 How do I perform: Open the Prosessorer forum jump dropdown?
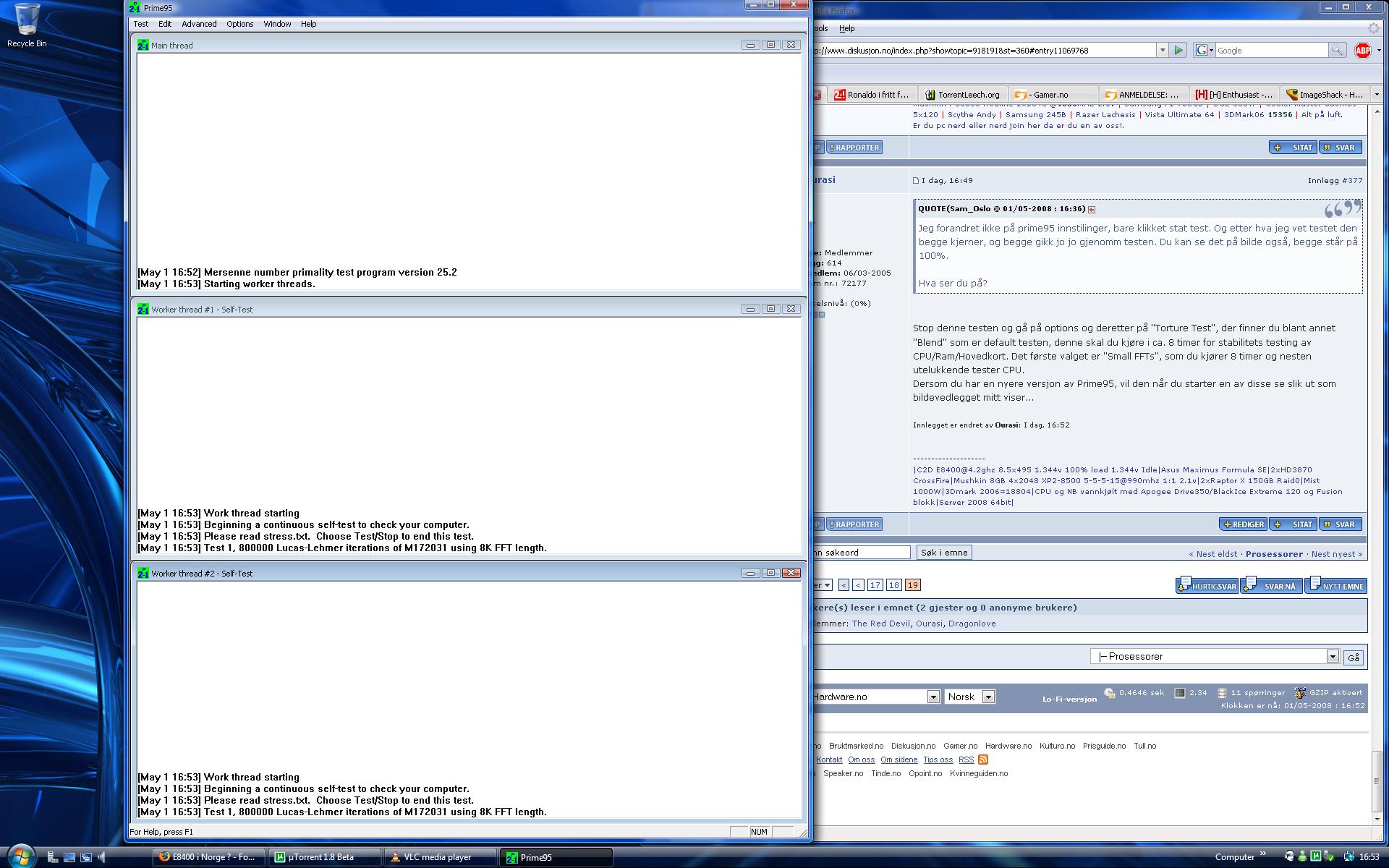pyautogui.click(x=1332, y=656)
